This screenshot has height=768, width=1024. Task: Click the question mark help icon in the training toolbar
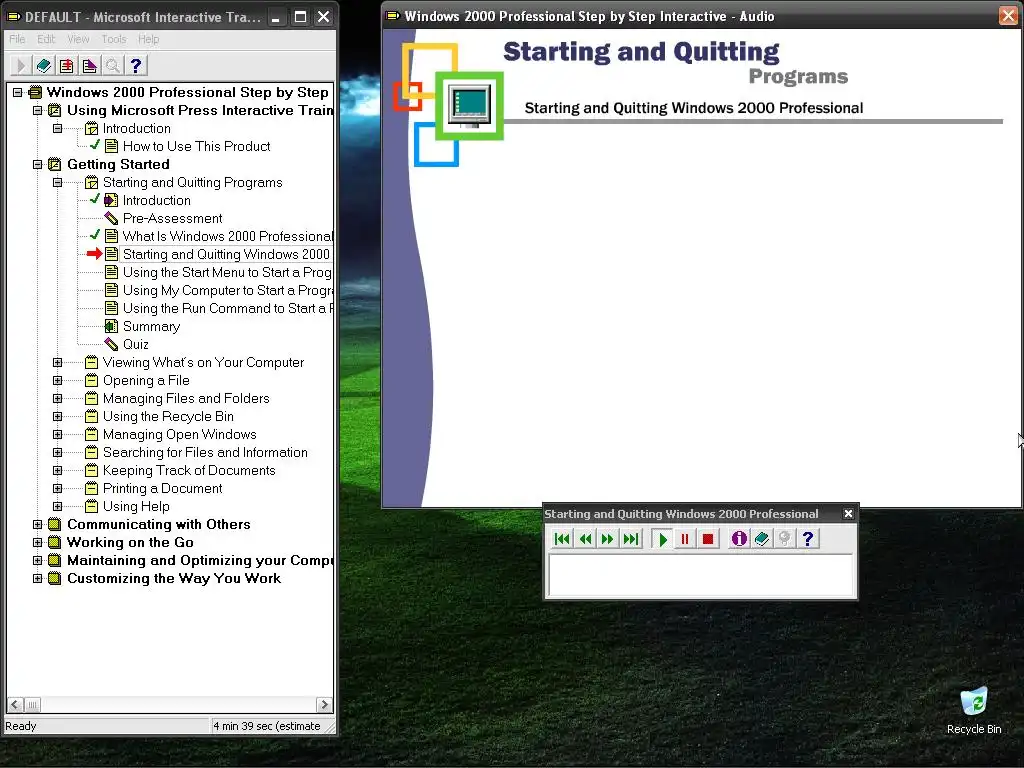point(136,65)
